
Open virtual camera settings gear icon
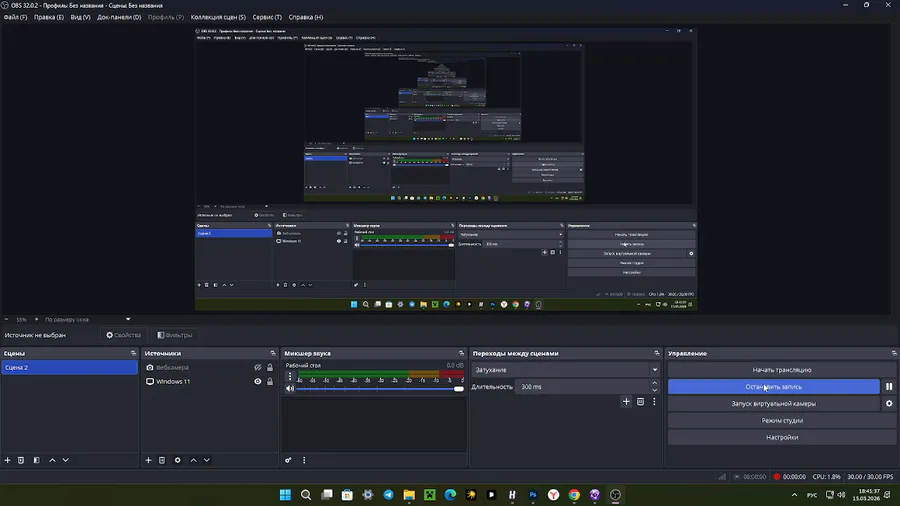889,403
